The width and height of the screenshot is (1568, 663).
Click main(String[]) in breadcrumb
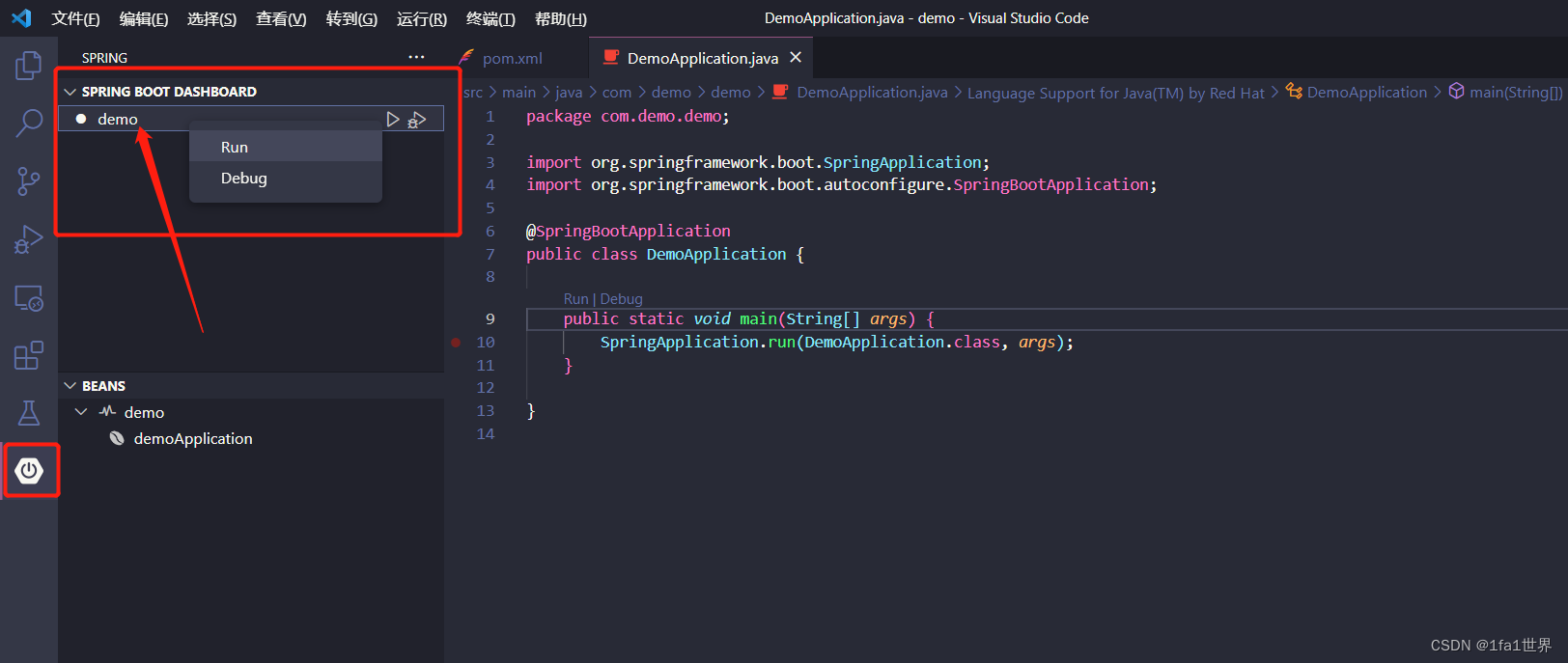pos(1516,92)
